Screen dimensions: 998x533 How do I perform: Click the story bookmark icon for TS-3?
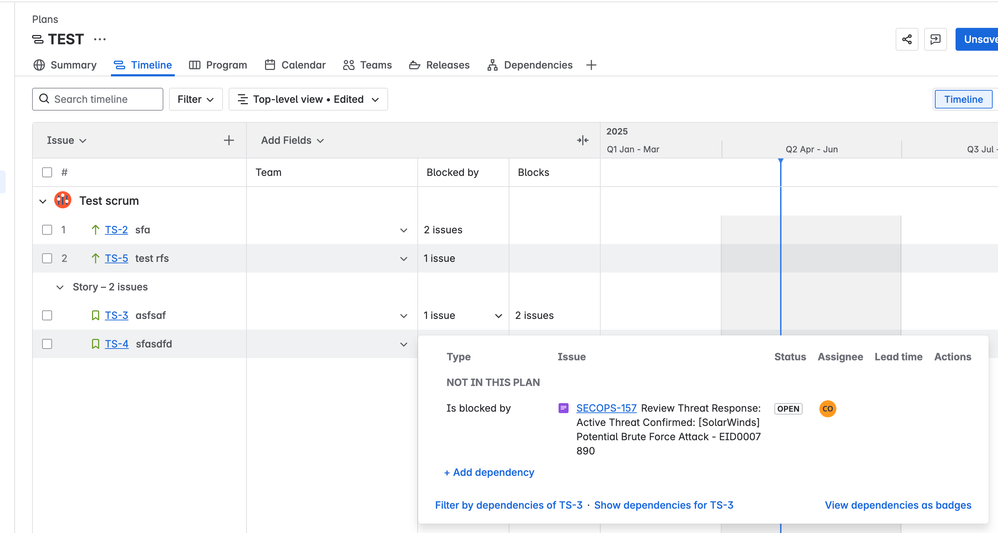point(95,315)
